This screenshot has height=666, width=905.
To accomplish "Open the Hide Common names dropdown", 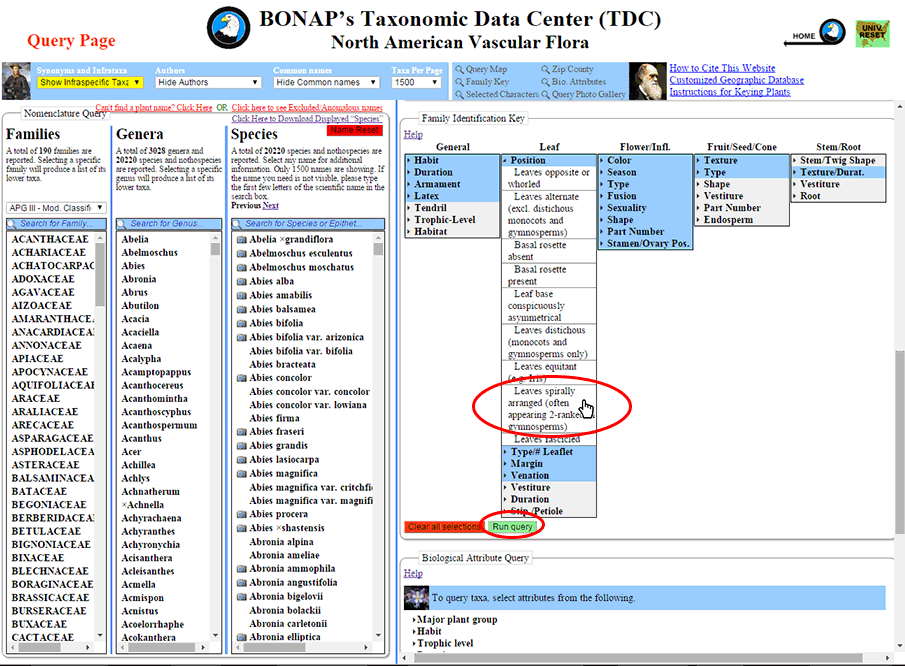I will tap(326, 83).
